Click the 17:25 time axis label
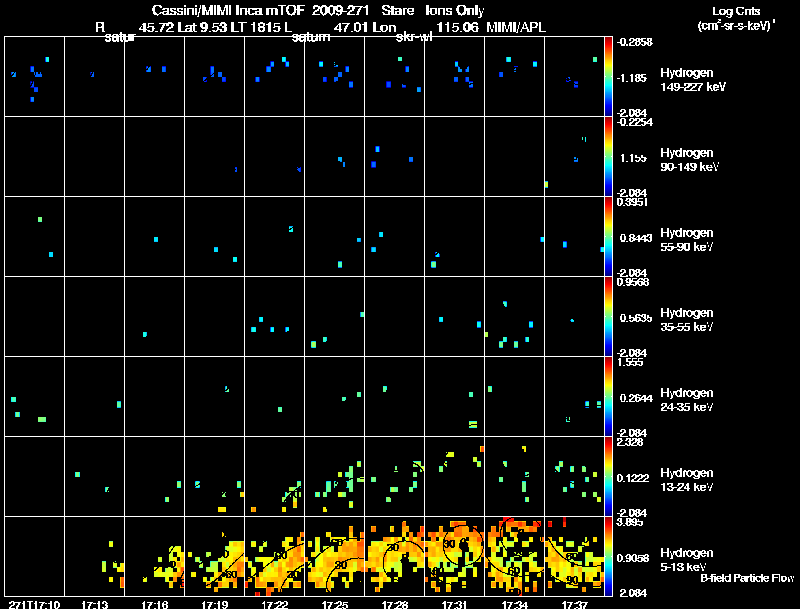Viewport: 800px width, 609px height. coord(335,605)
